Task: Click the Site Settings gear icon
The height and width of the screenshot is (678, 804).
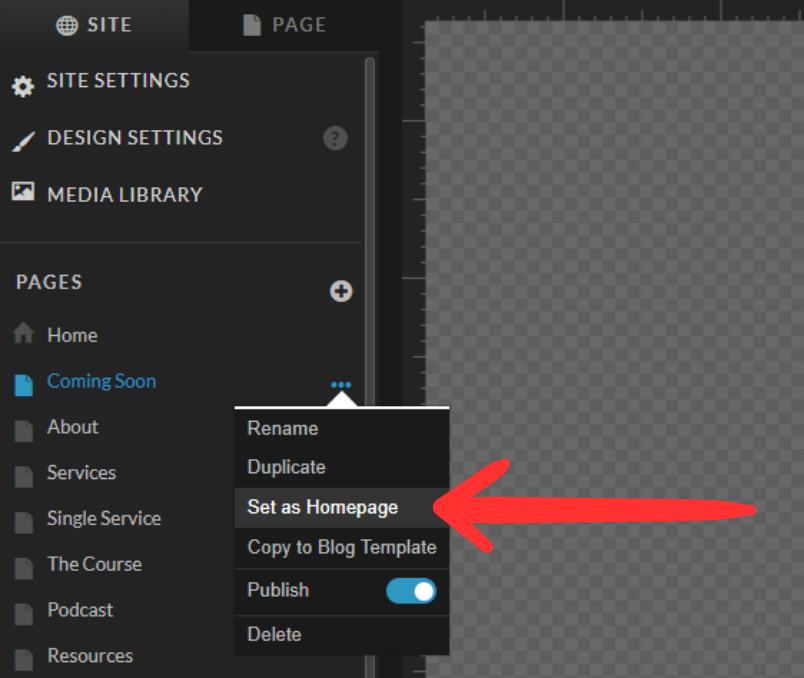Action: tap(23, 86)
